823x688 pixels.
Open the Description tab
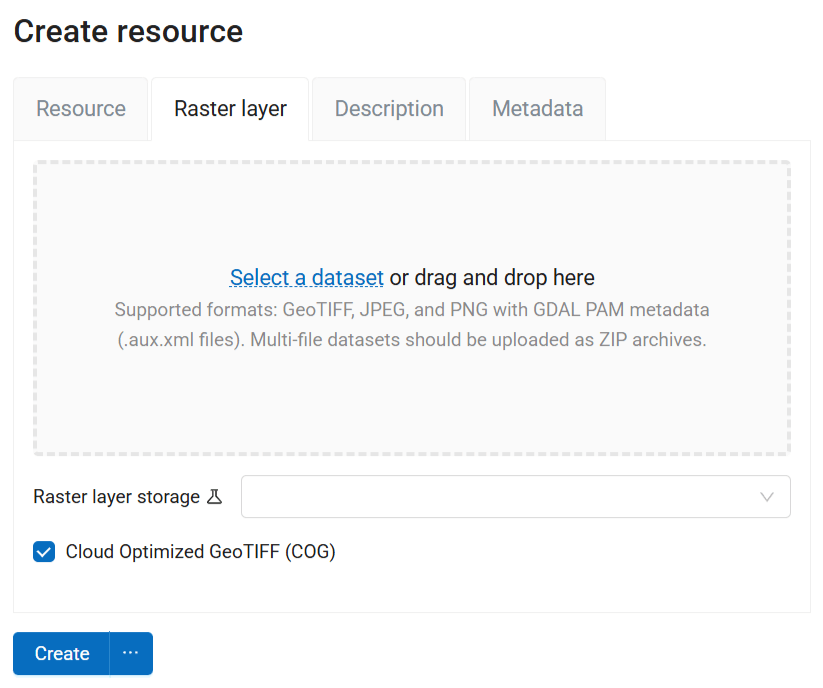(389, 109)
